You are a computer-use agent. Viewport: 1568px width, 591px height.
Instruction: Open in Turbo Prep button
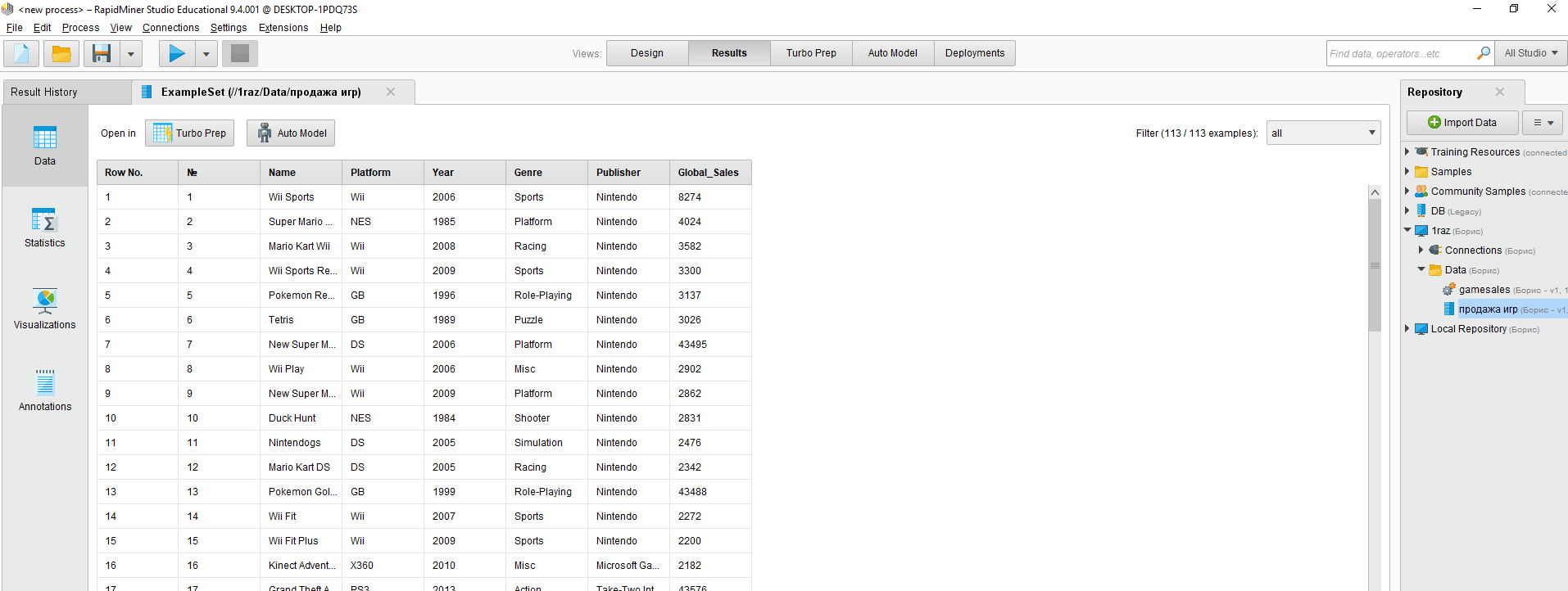click(x=190, y=133)
